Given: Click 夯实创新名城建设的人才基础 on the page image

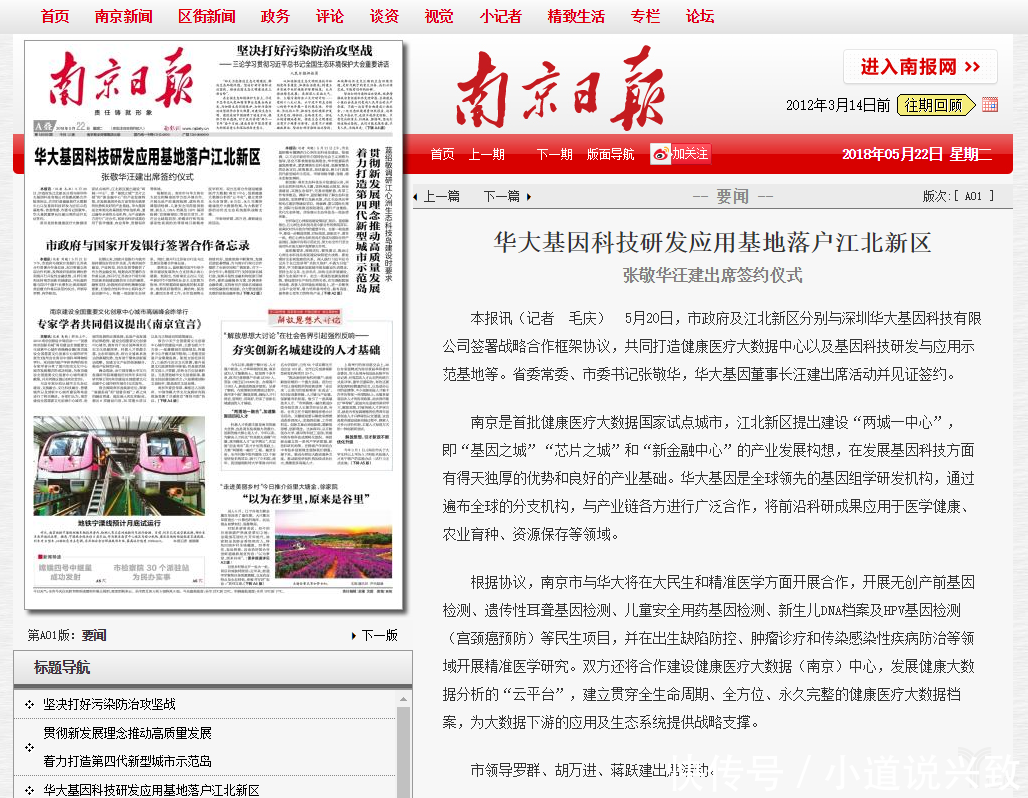Looking at the screenshot, I should tap(306, 349).
